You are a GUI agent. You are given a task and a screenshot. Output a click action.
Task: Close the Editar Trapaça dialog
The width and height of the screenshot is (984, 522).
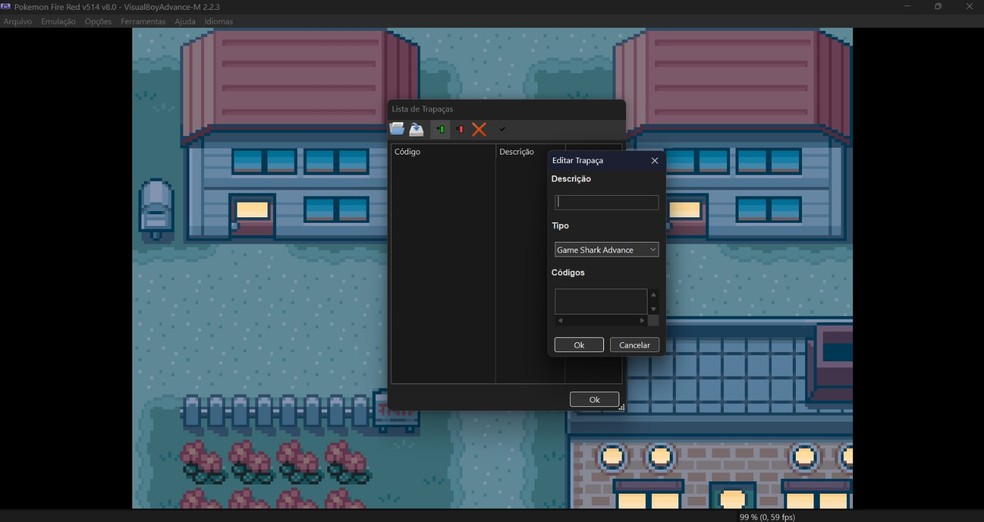(655, 161)
